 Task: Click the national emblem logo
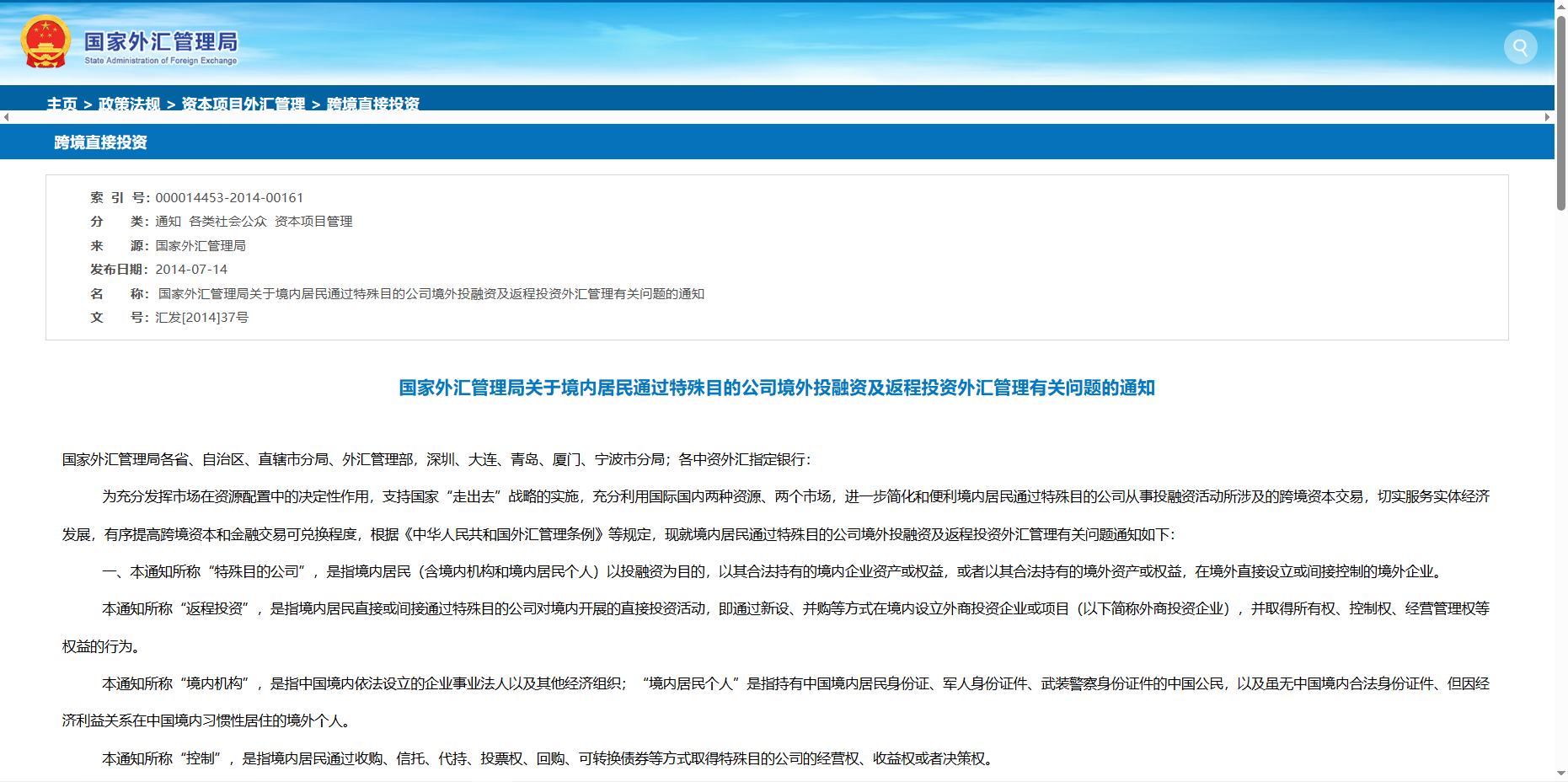[x=45, y=42]
